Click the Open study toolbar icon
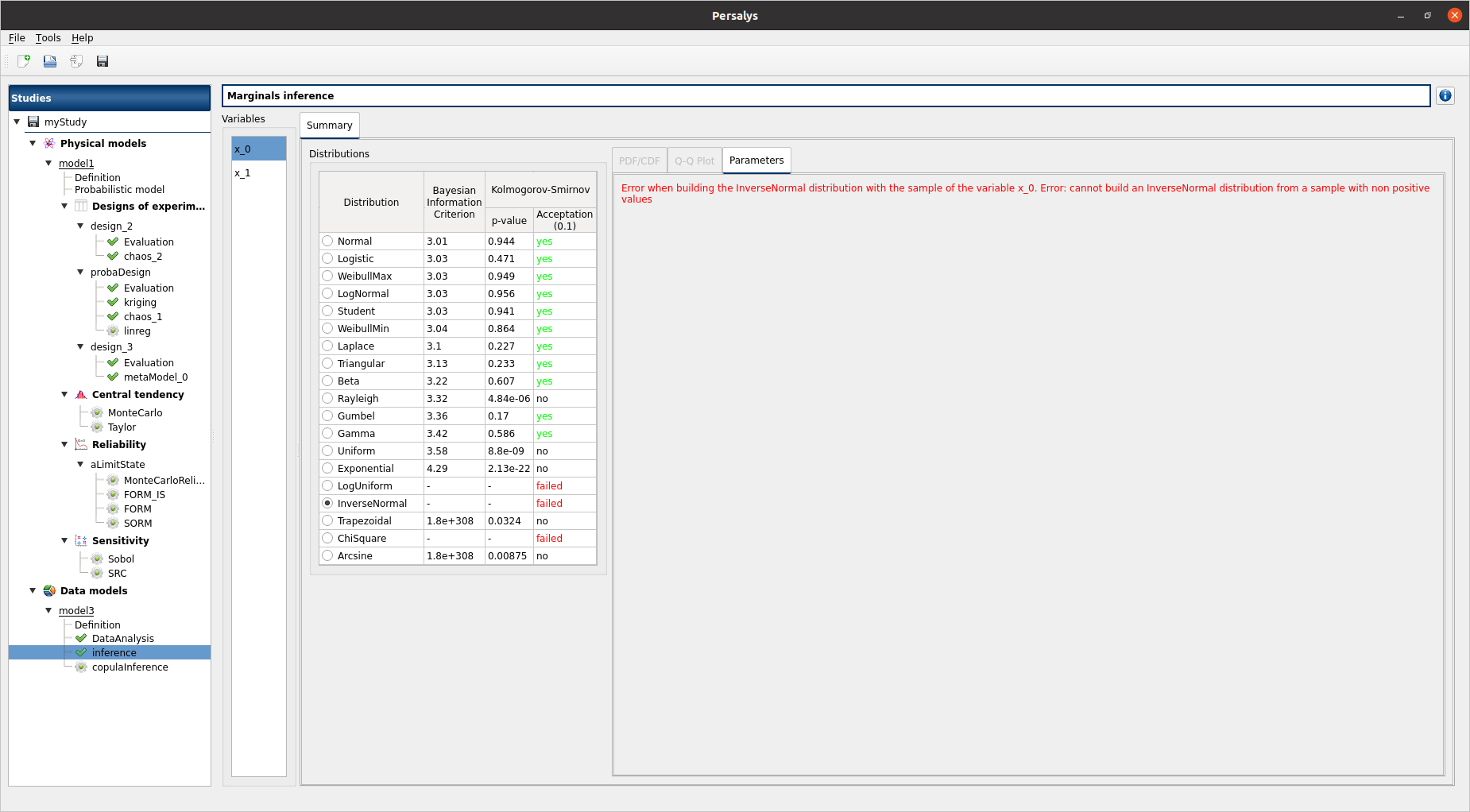 pos(50,61)
